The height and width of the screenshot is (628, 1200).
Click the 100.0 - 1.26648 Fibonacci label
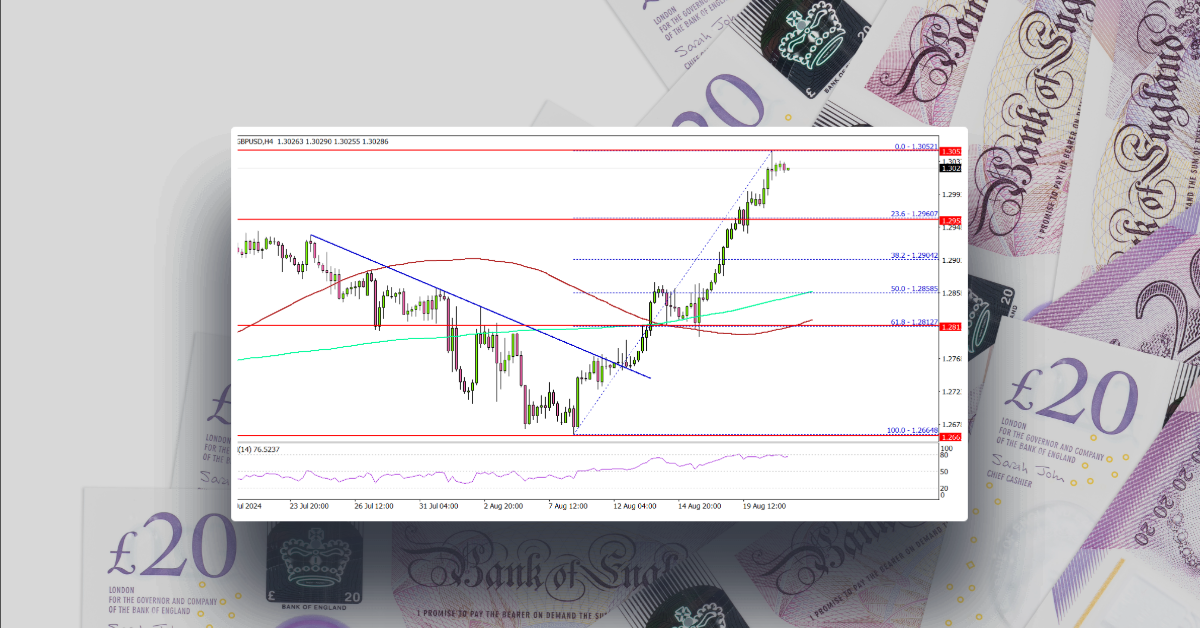[913, 431]
